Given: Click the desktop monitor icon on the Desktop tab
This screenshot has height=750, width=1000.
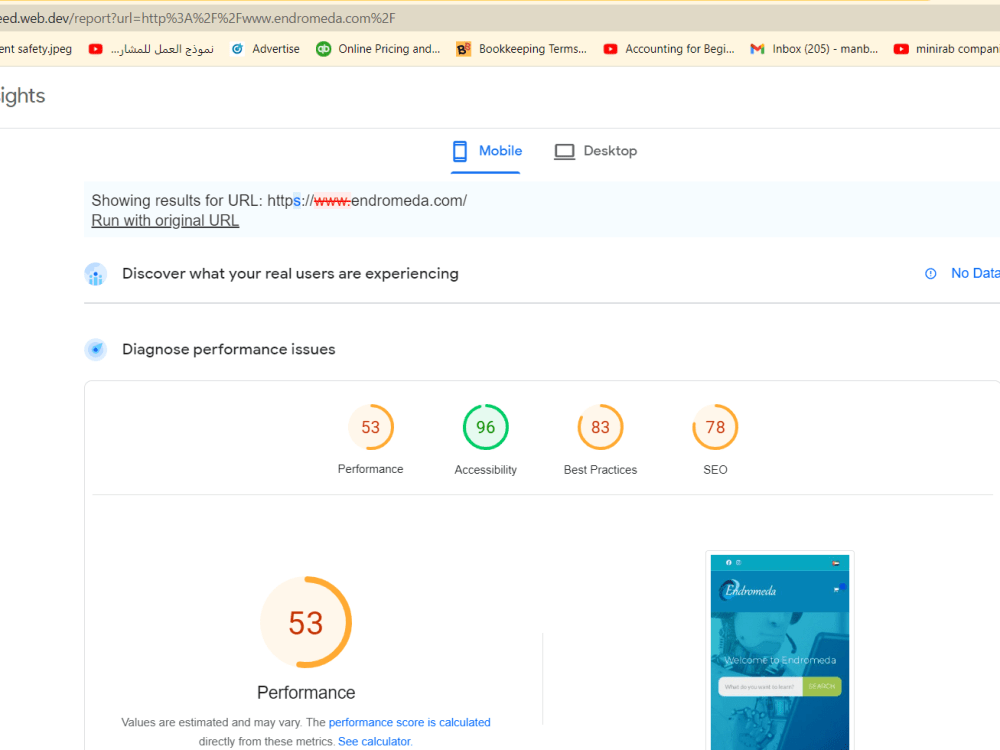Looking at the screenshot, I should (564, 150).
